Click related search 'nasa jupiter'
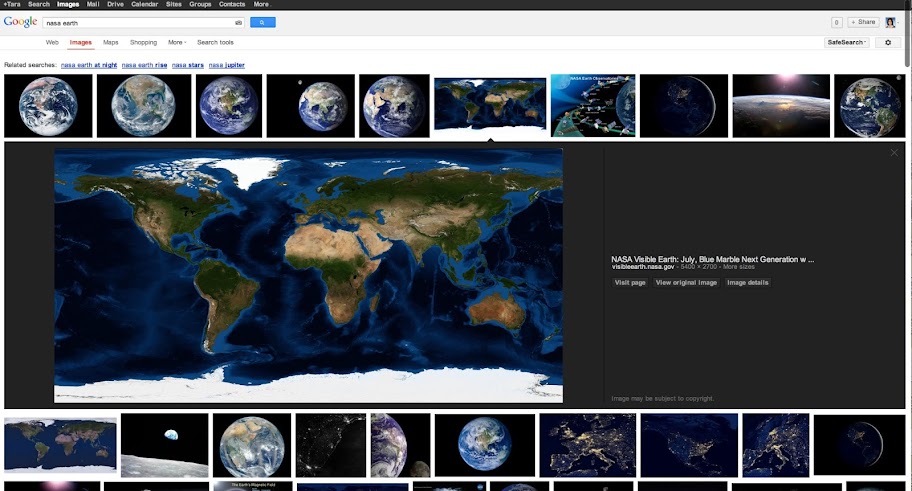 coord(226,65)
